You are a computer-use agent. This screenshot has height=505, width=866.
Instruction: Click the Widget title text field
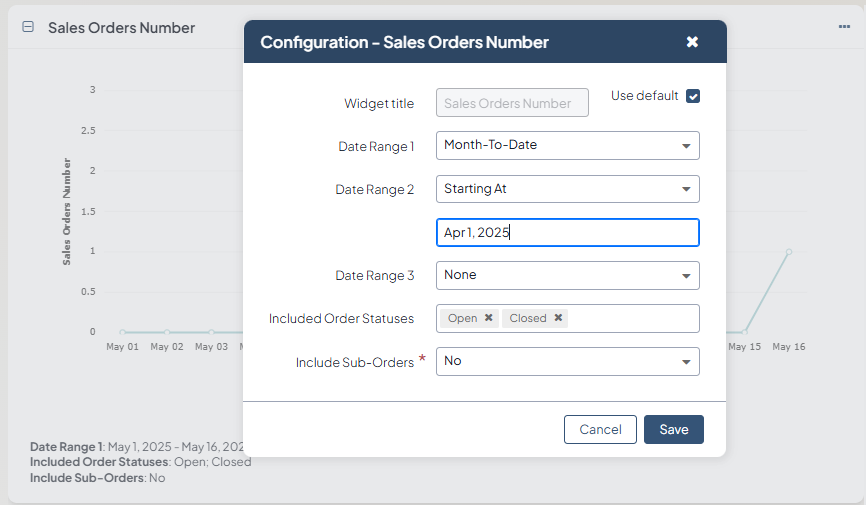click(x=512, y=103)
